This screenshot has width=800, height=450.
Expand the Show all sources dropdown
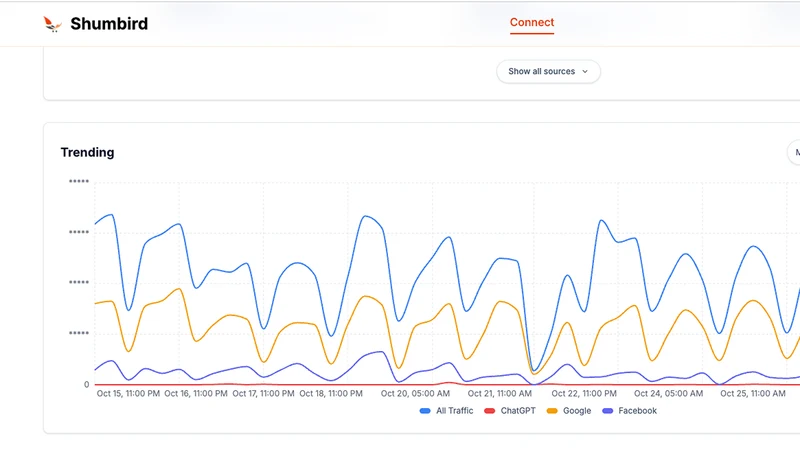[x=548, y=71]
